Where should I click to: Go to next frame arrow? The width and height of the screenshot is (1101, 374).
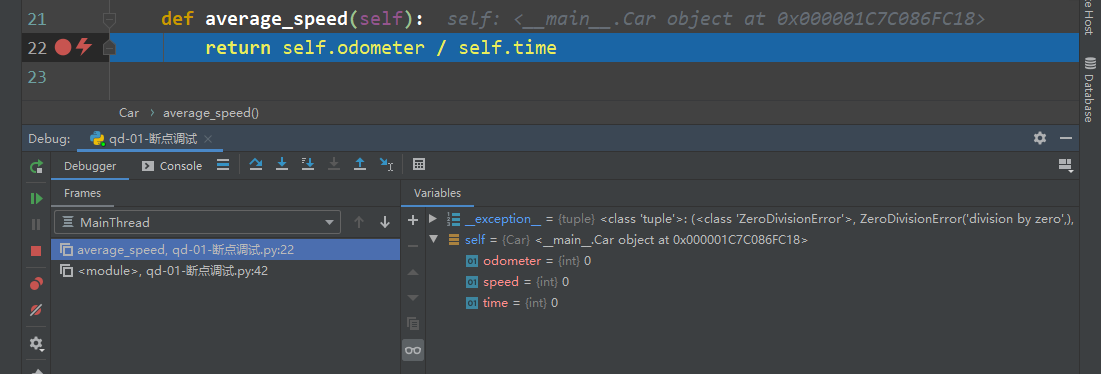pyautogui.click(x=385, y=222)
